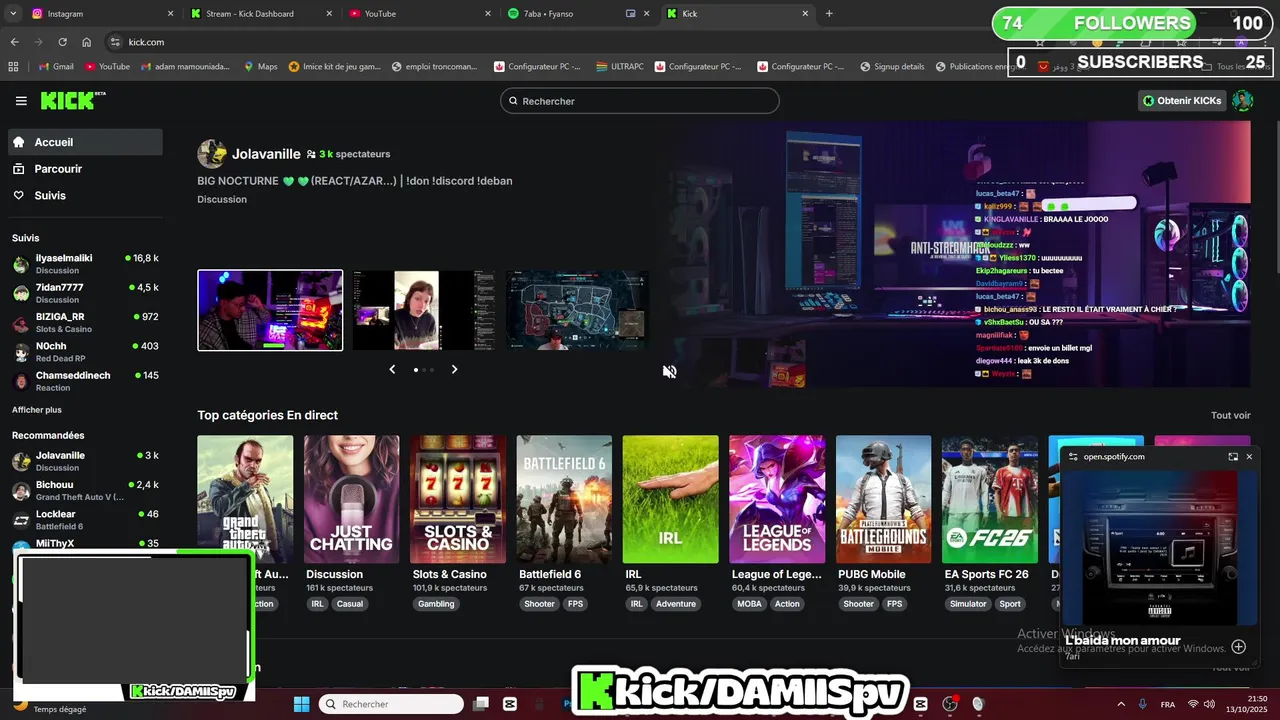Screen dimensions: 1280x720
Task: Click the browser back arrow
Action: pyautogui.click(x=14, y=42)
